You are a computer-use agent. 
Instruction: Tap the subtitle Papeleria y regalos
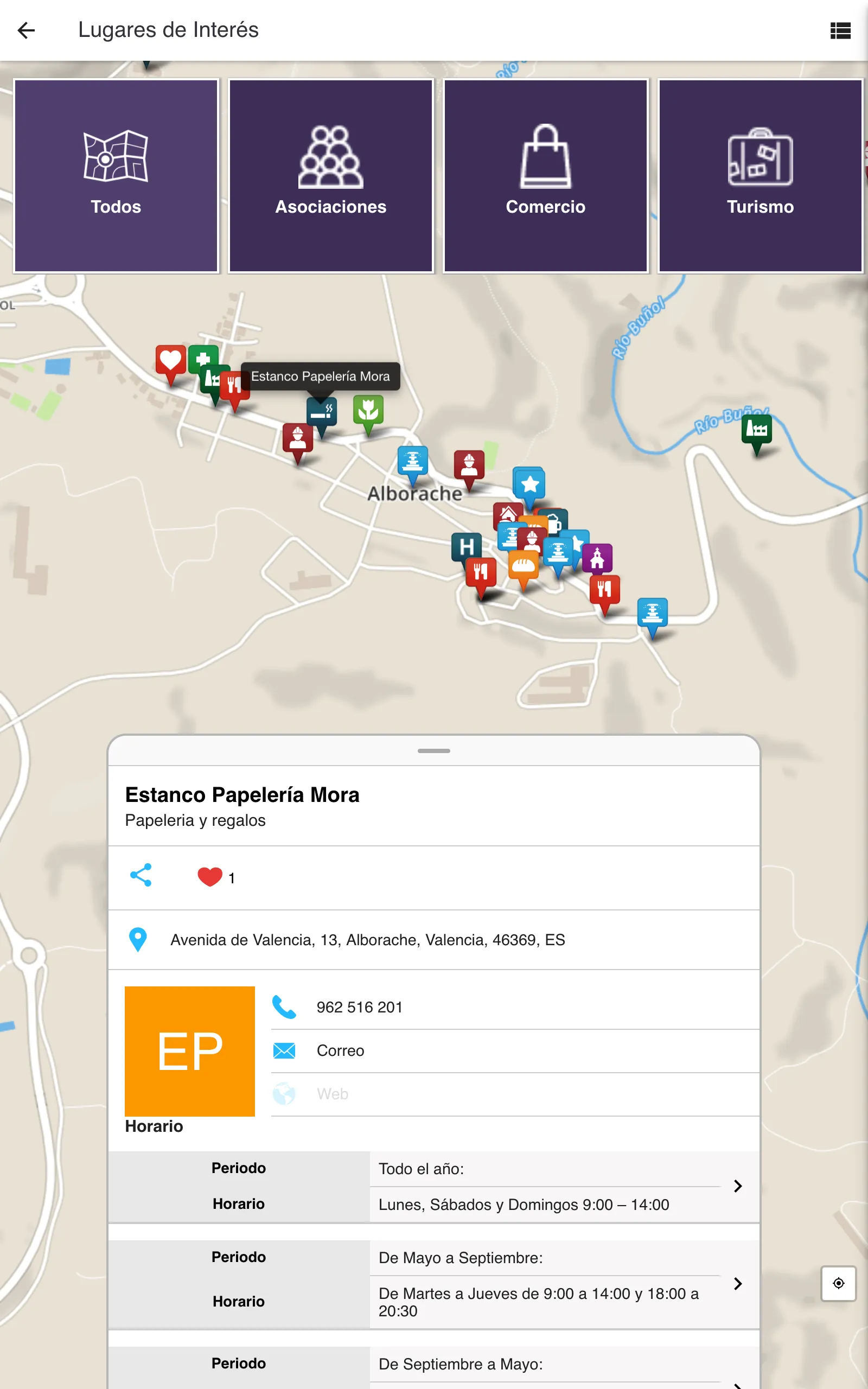(195, 820)
